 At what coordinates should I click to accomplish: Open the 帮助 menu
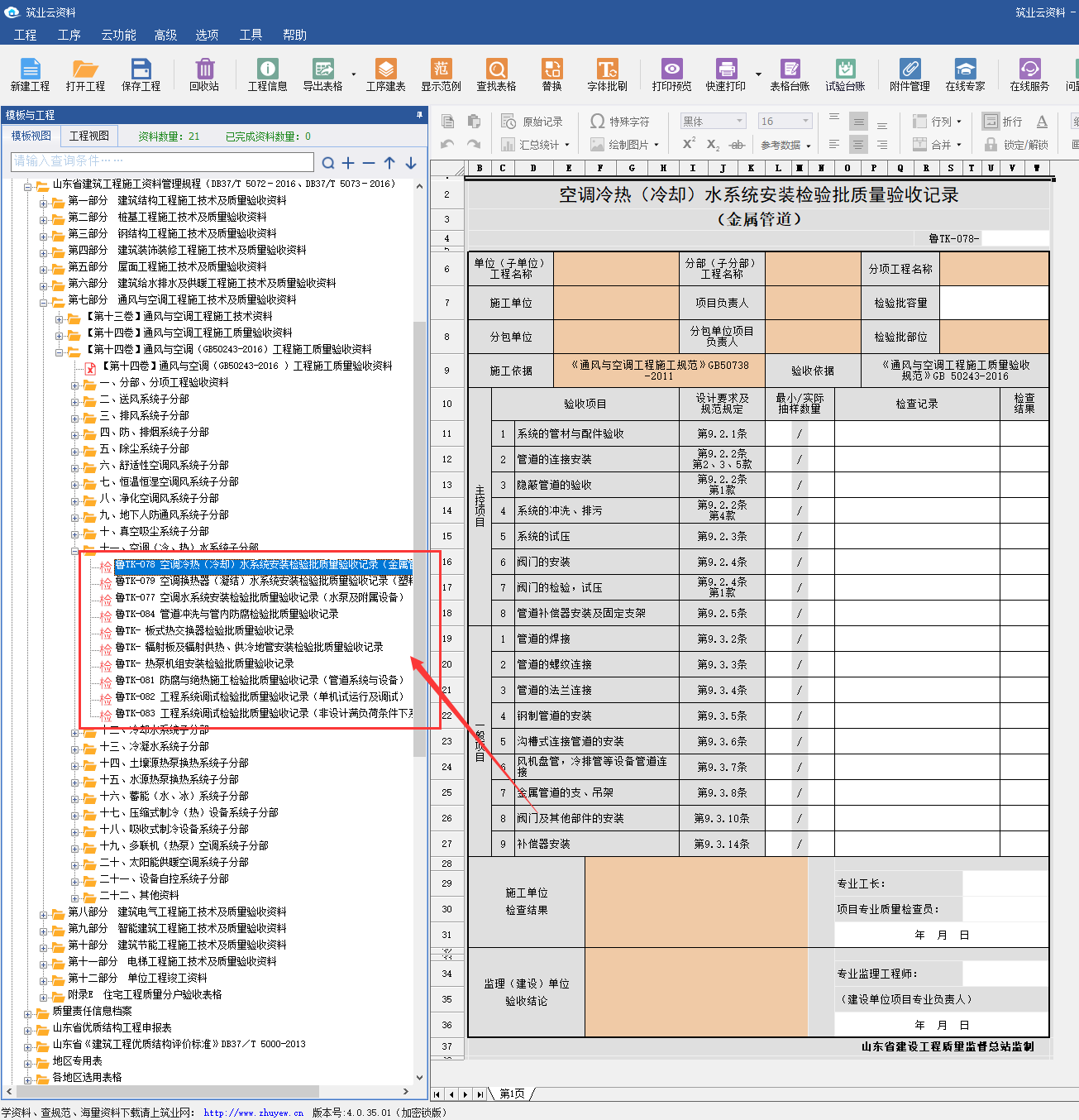(x=295, y=35)
